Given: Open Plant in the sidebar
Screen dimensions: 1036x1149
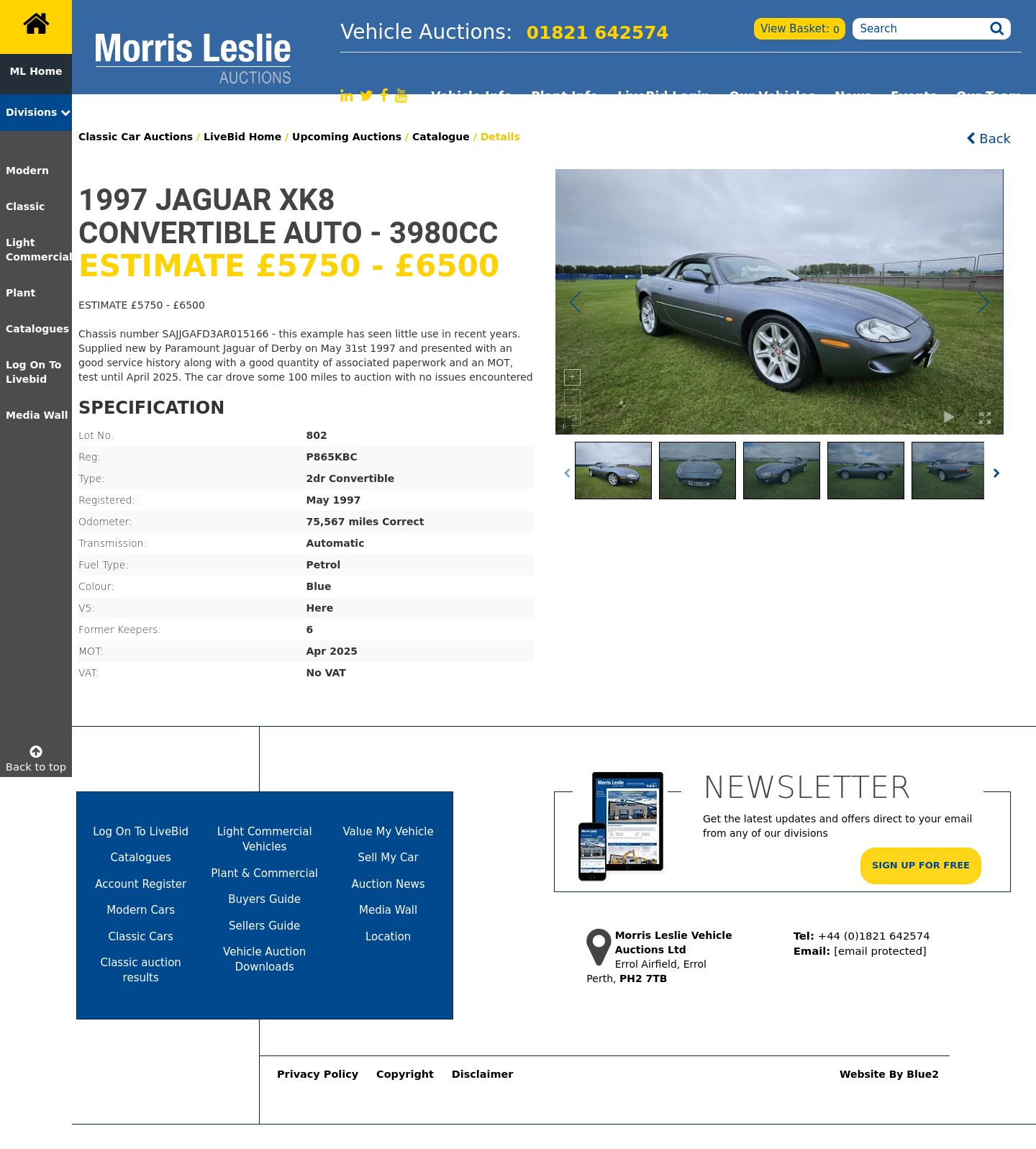Looking at the screenshot, I should (21, 293).
